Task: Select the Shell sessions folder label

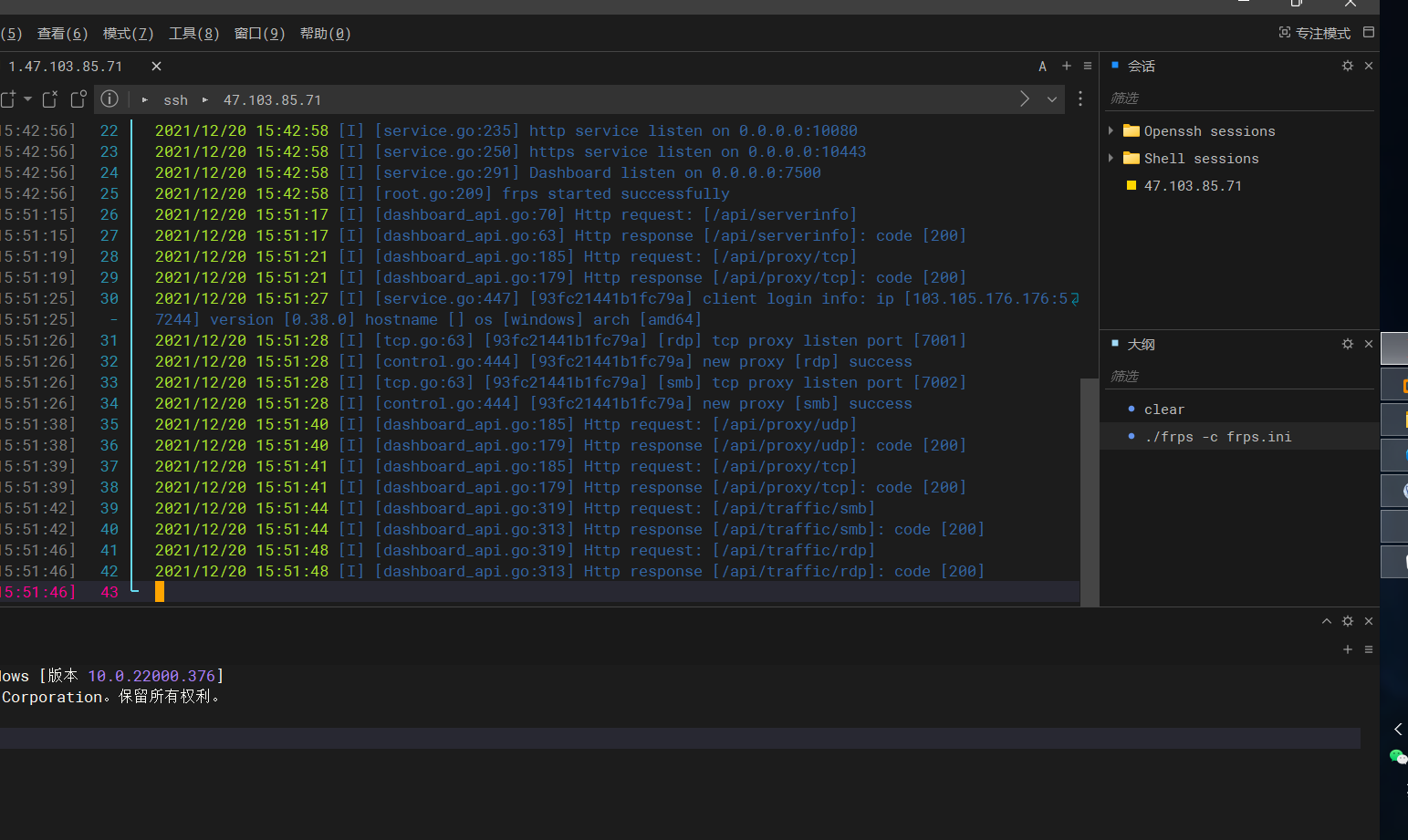Action: tap(1201, 159)
